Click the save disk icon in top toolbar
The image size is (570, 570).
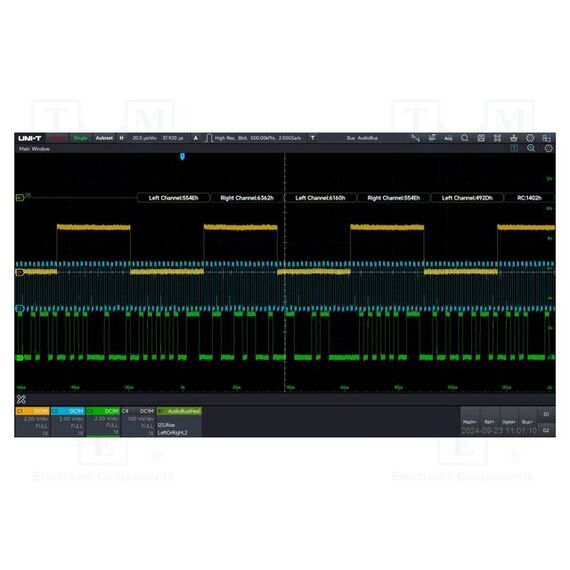coord(481,138)
